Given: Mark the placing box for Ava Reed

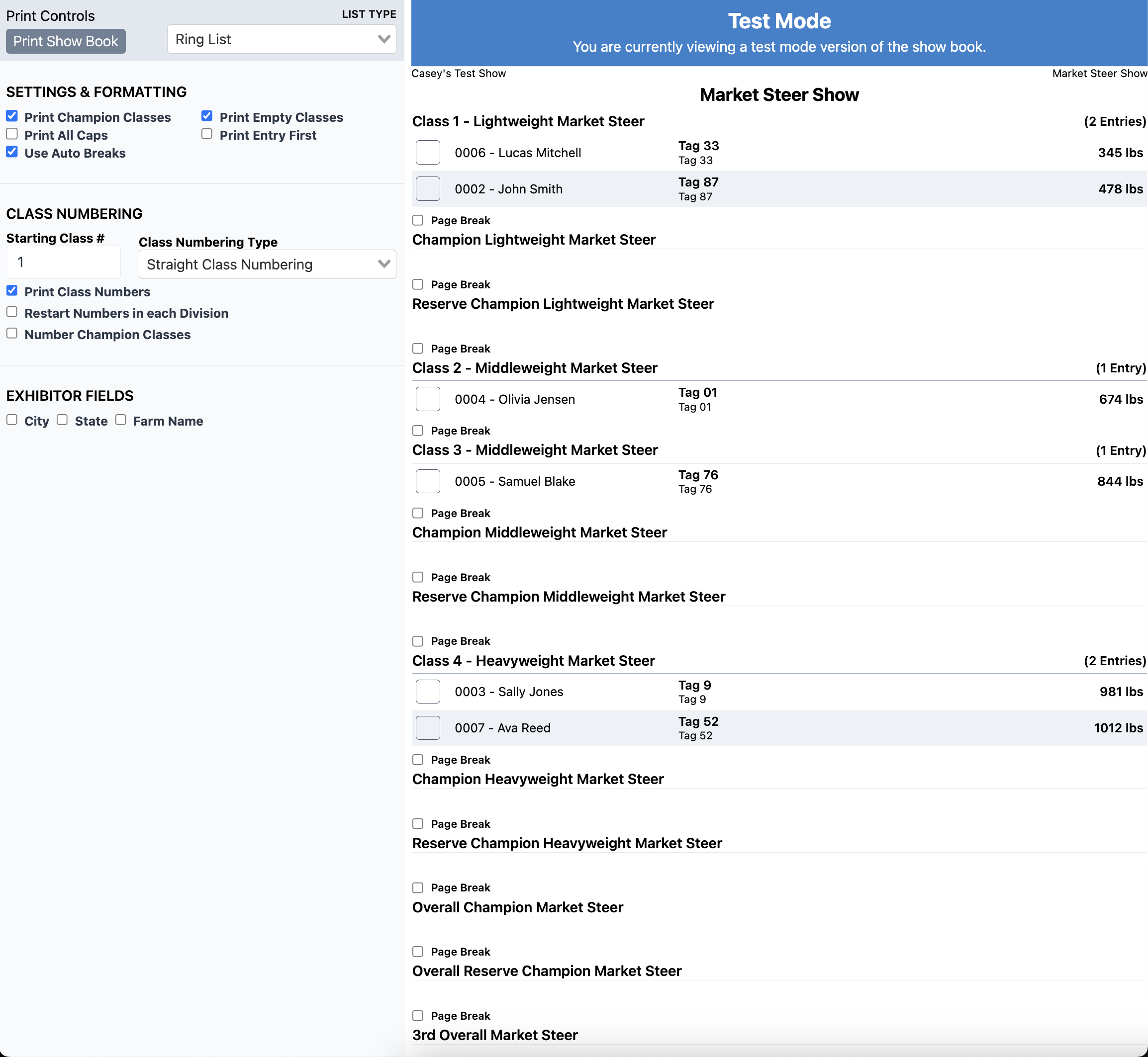Looking at the screenshot, I should tap(427, 728).
